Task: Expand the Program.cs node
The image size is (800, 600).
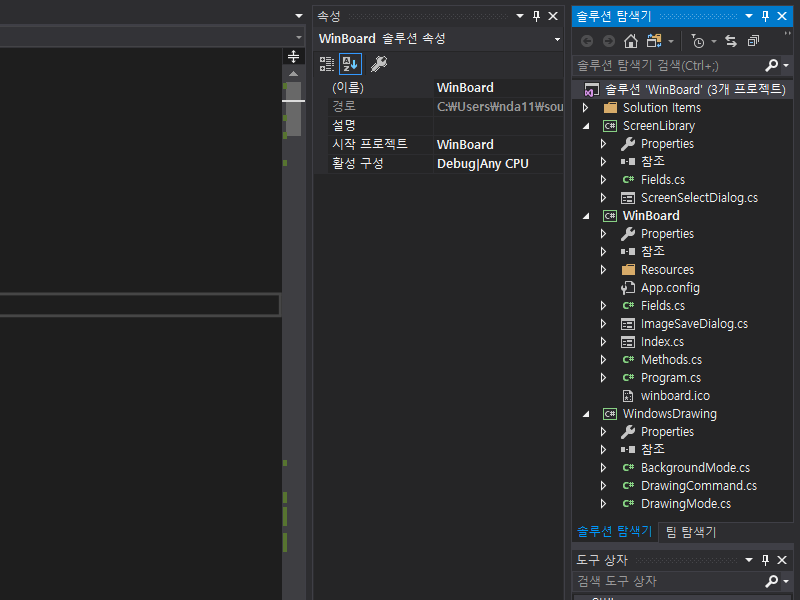Action: (x=604, y=378)
